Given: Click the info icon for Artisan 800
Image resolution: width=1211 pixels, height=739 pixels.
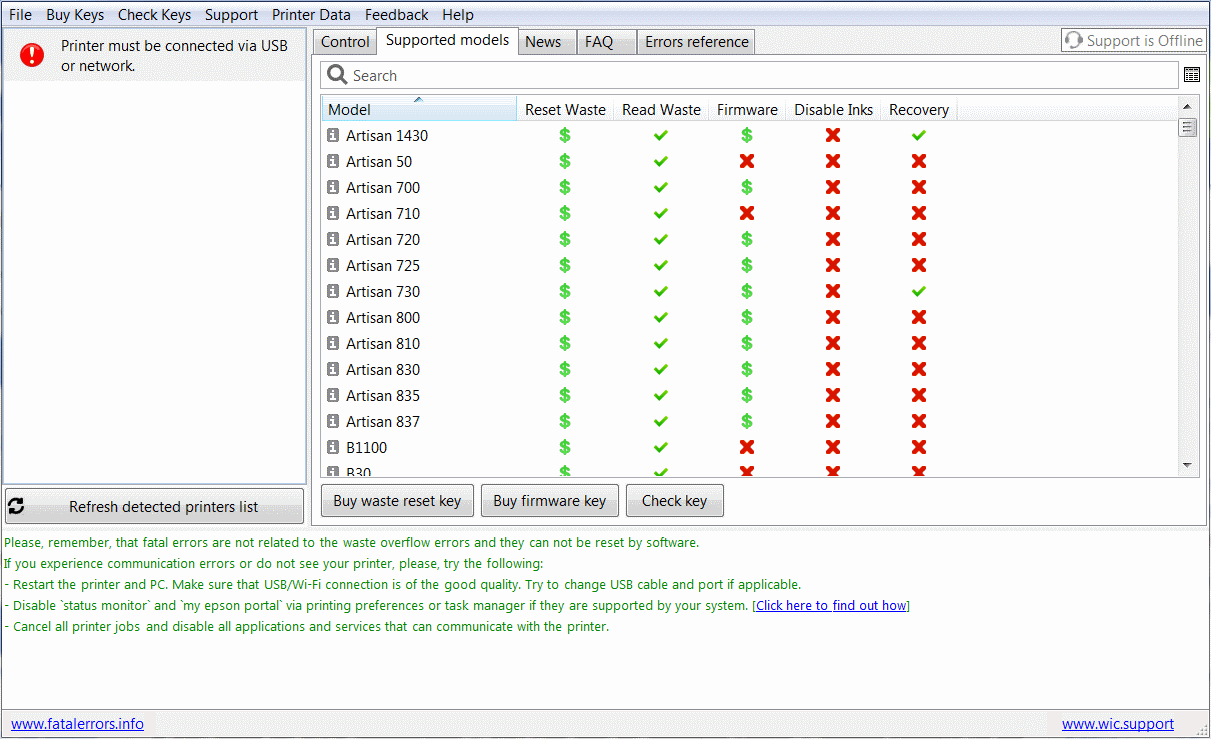Looking at the screenshot, I should 333,318.
